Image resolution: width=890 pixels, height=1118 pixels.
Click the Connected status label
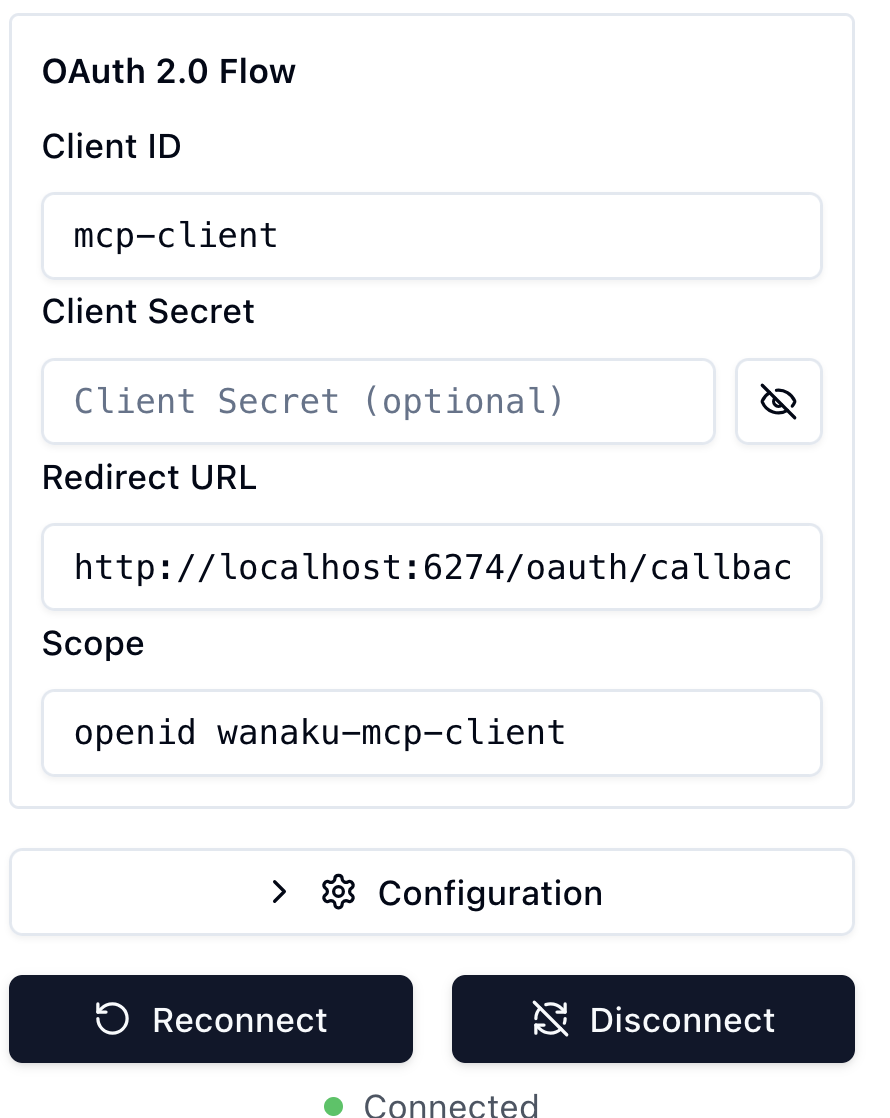tap(451, 1106)
